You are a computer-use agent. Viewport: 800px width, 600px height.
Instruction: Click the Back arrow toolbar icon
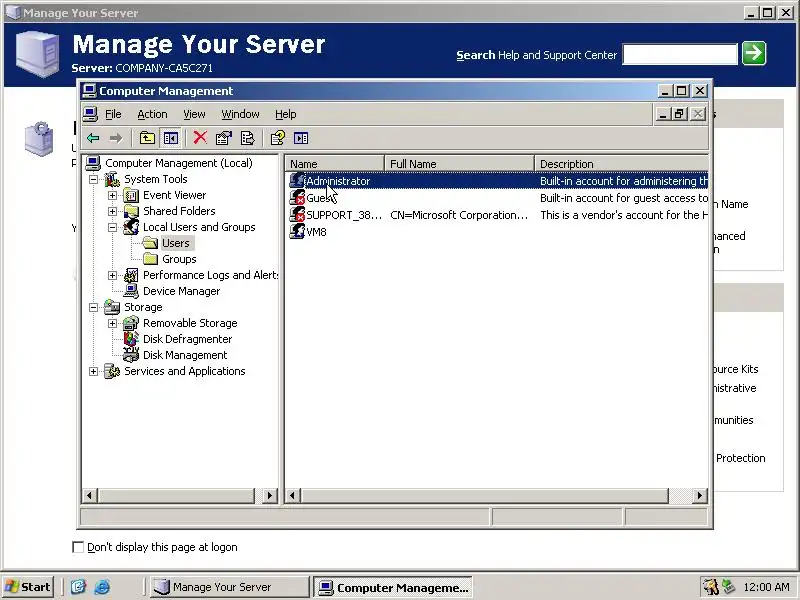click(93, 138)
